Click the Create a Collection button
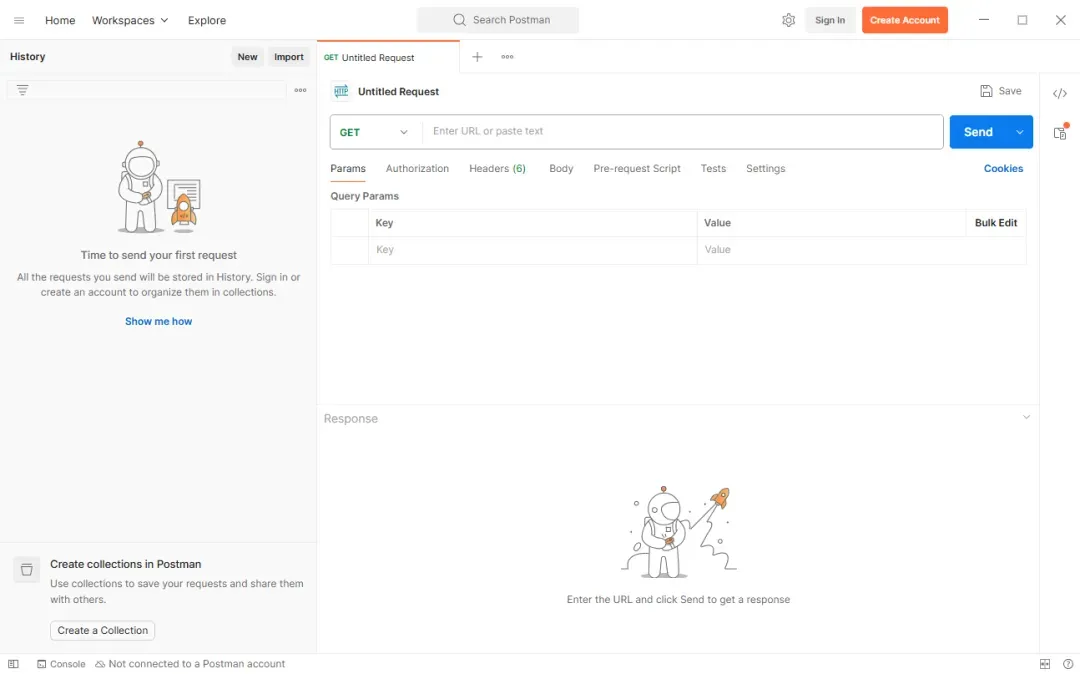The image size is (1080, 674). 103,630
